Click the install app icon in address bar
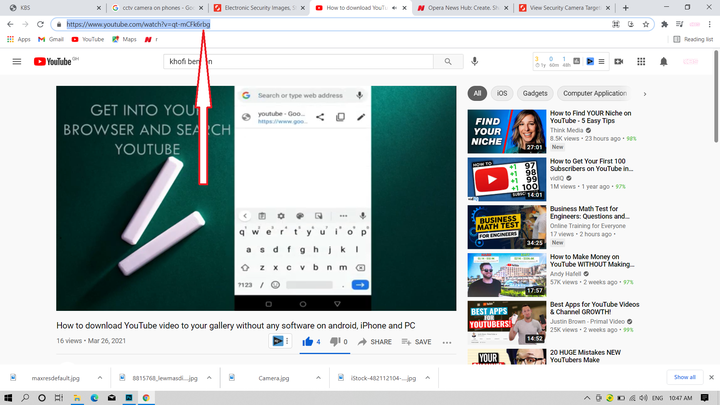 coord(630,24)
